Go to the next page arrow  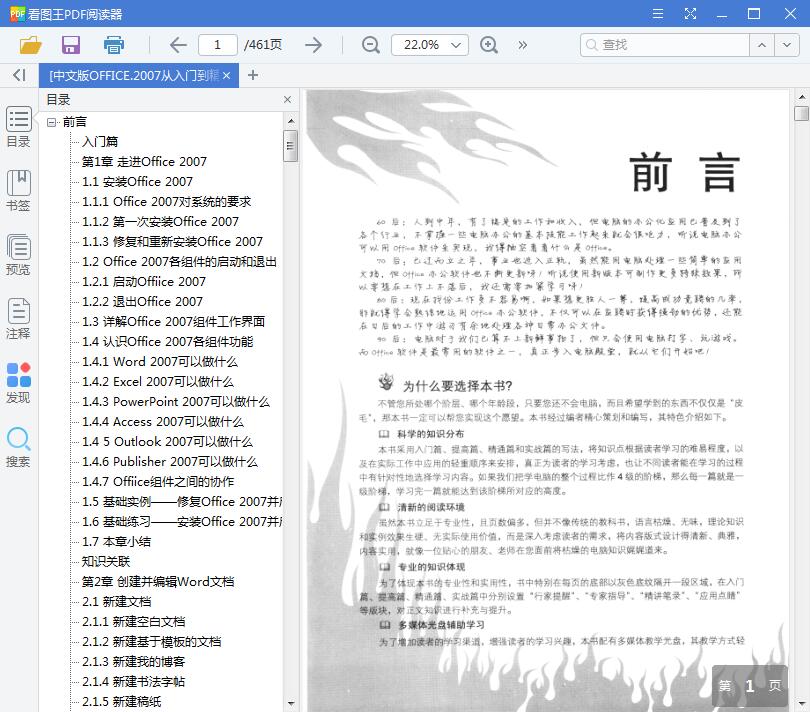(x=313, y=45)
